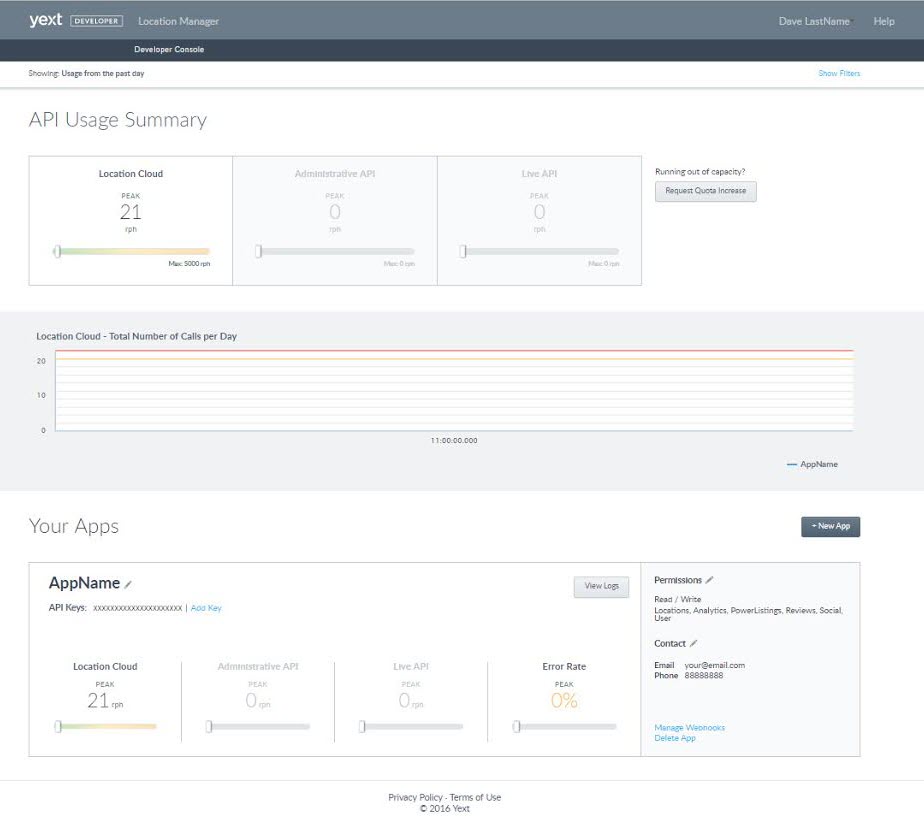Screen dimensions: 924x840
Task: Select the Administrative API usage card
Action: click(x=335, y=221)
